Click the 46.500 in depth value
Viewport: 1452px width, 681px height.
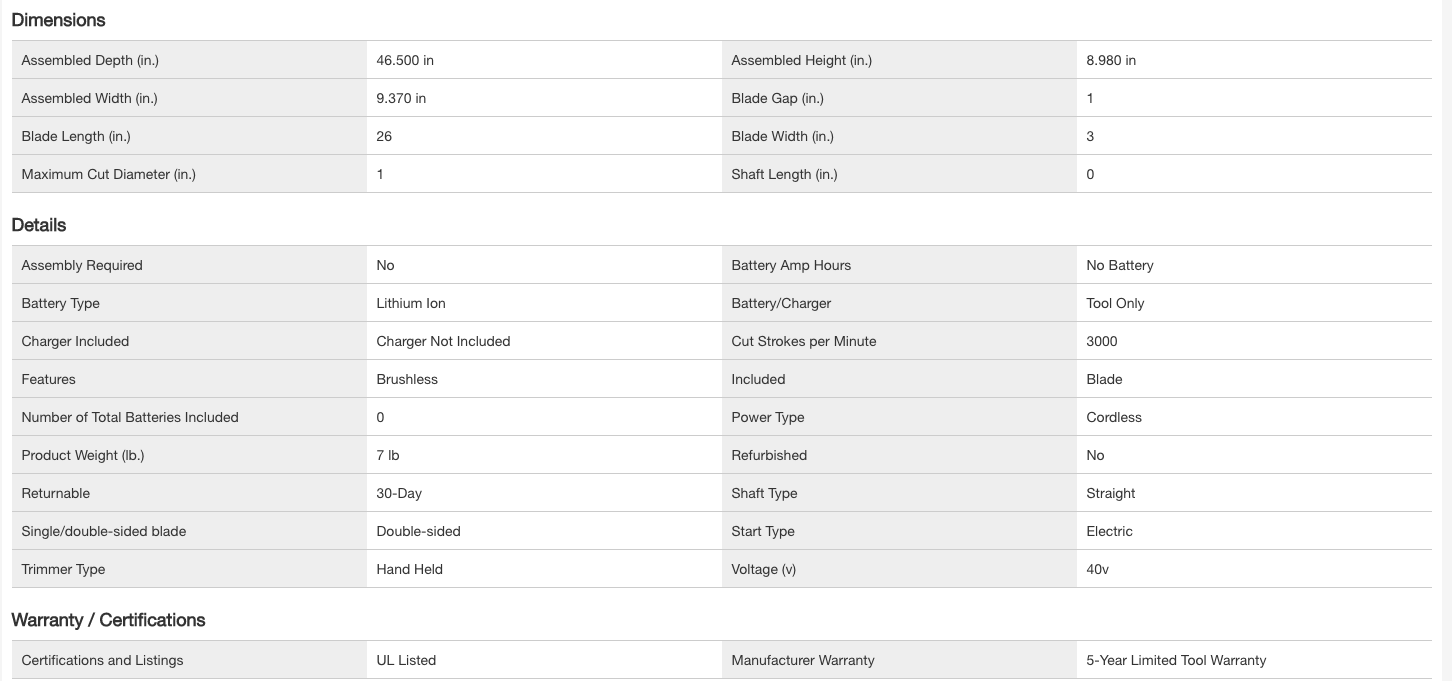[x=405, y=60]
